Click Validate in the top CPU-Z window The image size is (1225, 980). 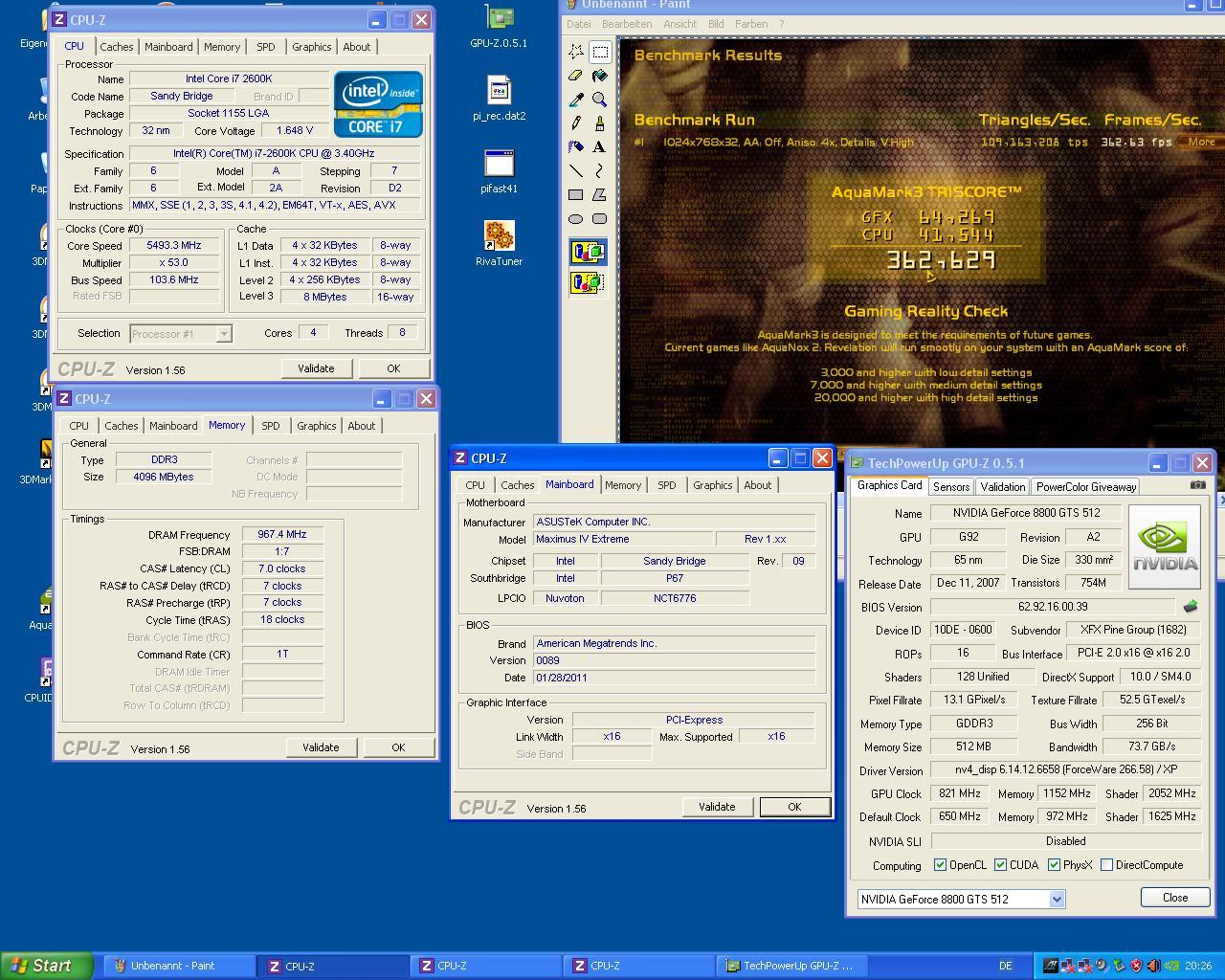tap(316, 368)
